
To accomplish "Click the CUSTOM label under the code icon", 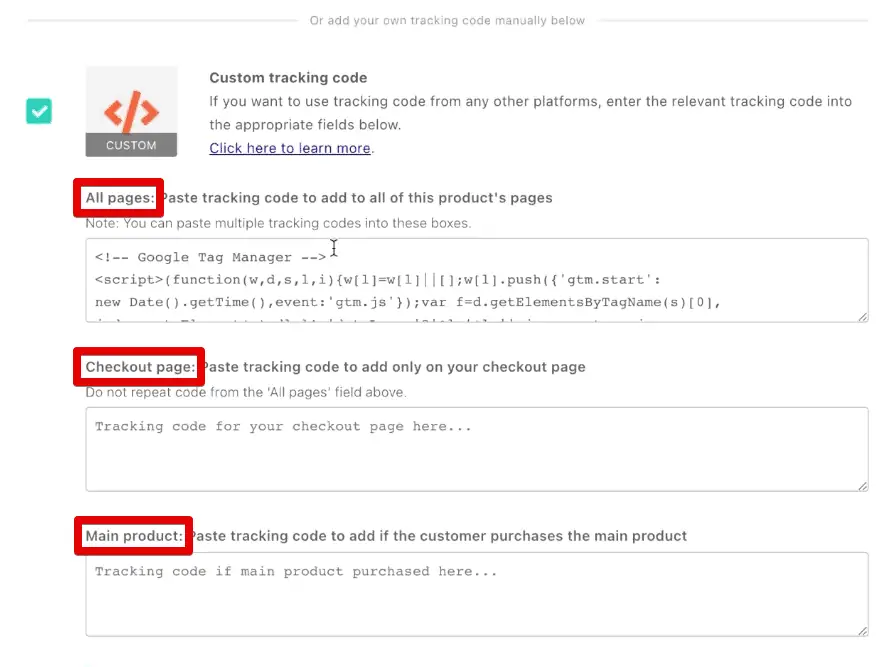I will click(x=131, y=144).
